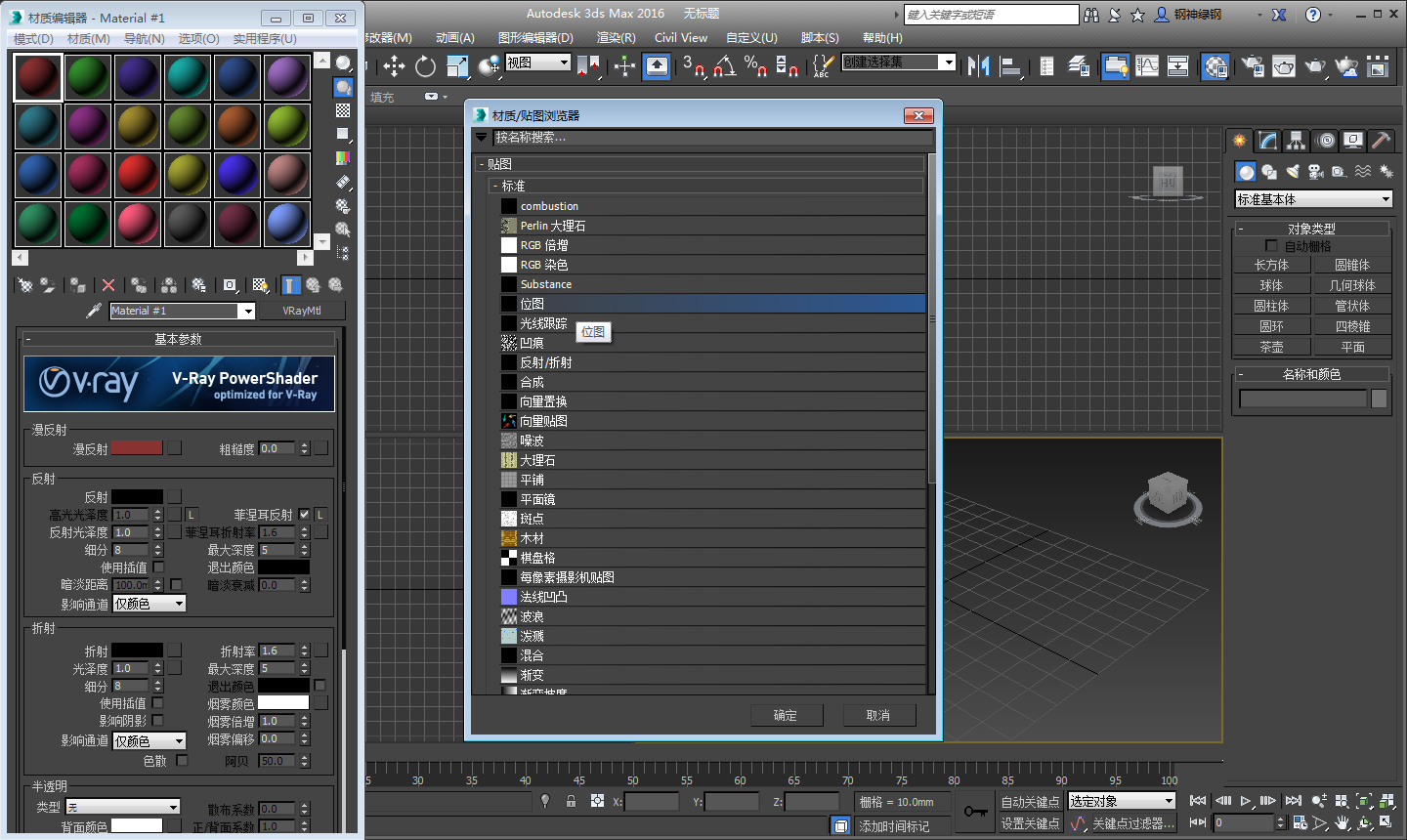Check the 自动栅格 checkbox

tap(1271, 246)
